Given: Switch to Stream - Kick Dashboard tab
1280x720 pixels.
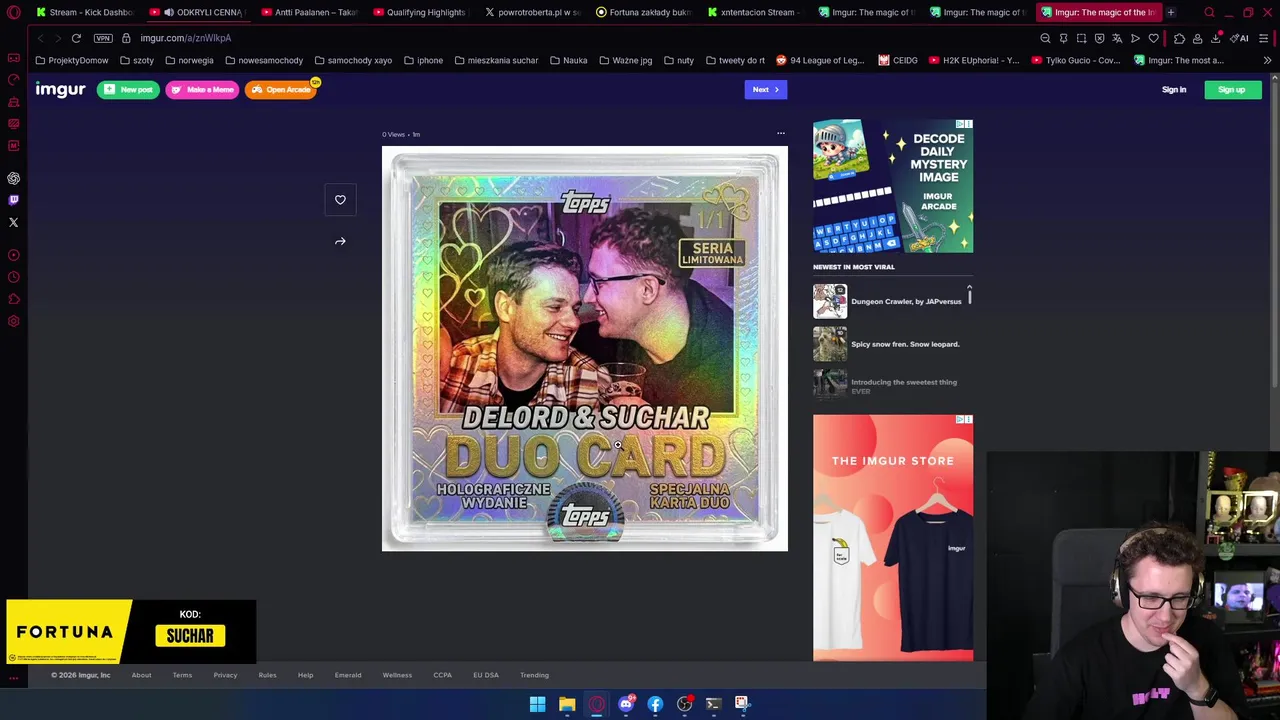Looking at the screenshot, I should [84, 13].
